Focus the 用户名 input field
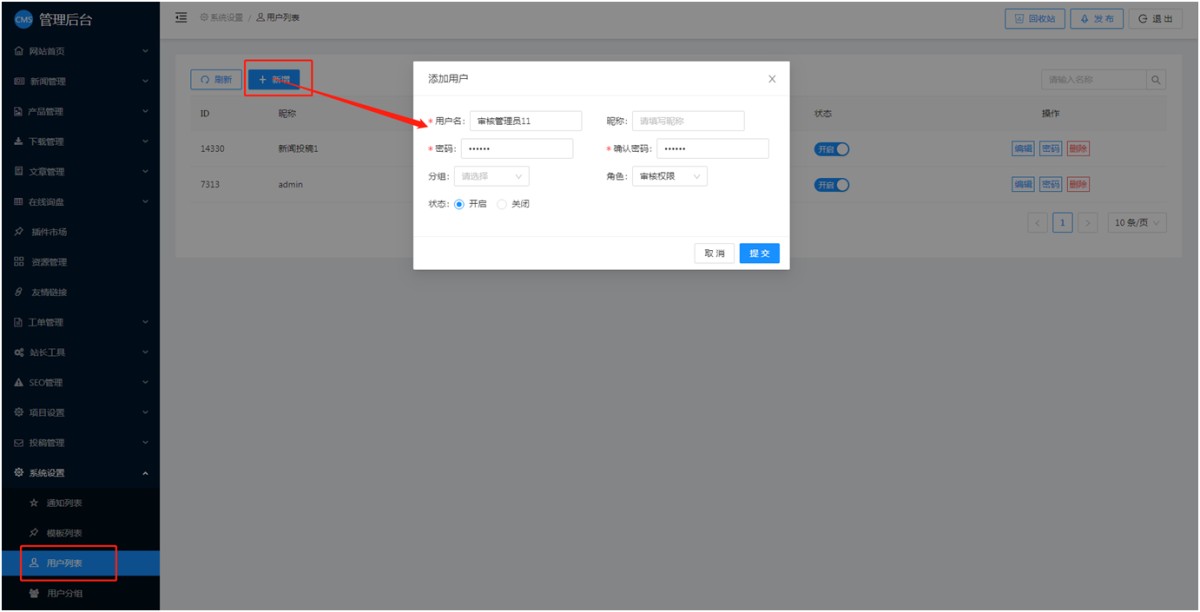This screenshot has height=612, width=1200. pos(526,121)
